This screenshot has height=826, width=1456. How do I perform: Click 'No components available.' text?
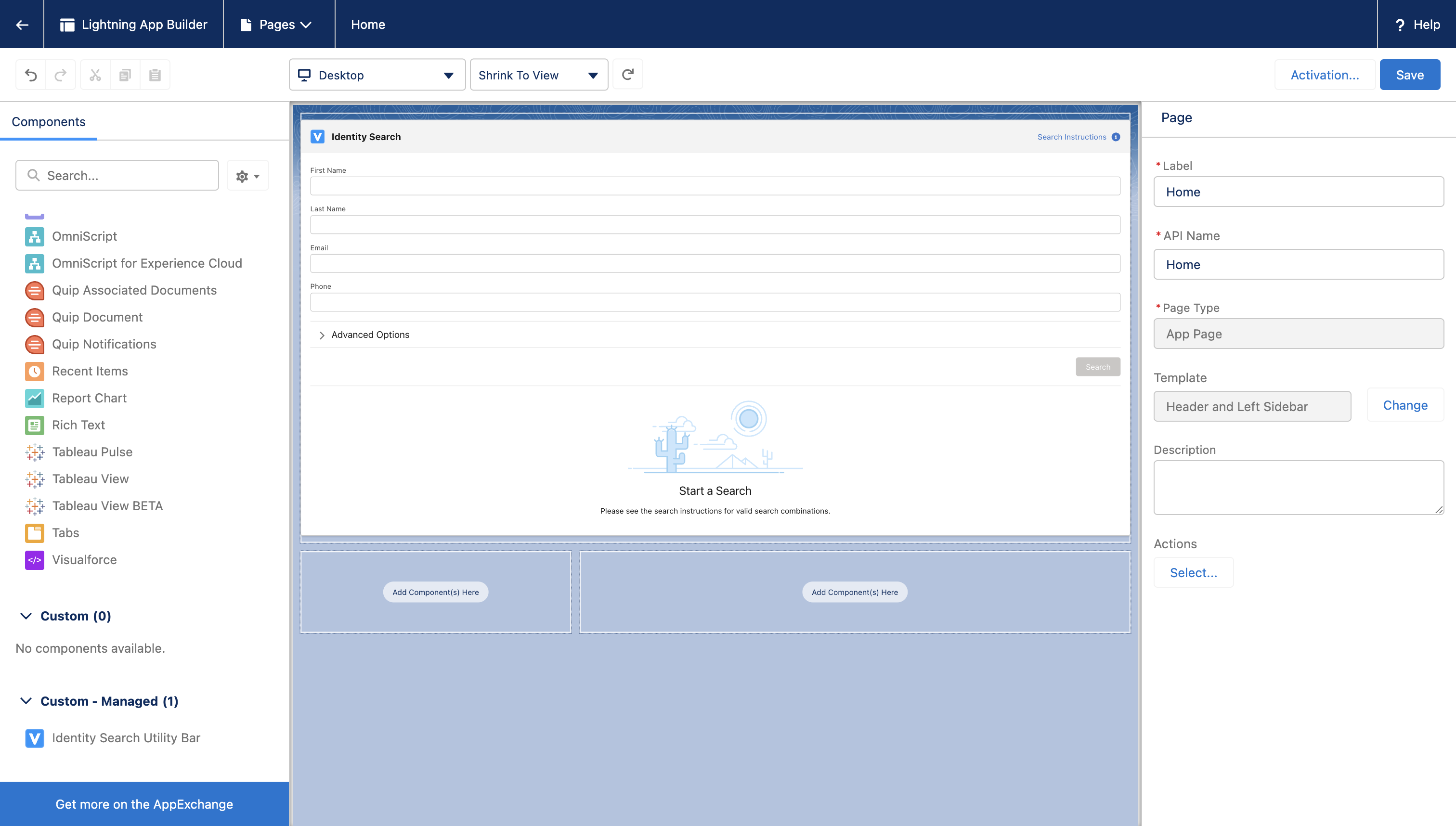pyautogui.click(x=90, y=648)
